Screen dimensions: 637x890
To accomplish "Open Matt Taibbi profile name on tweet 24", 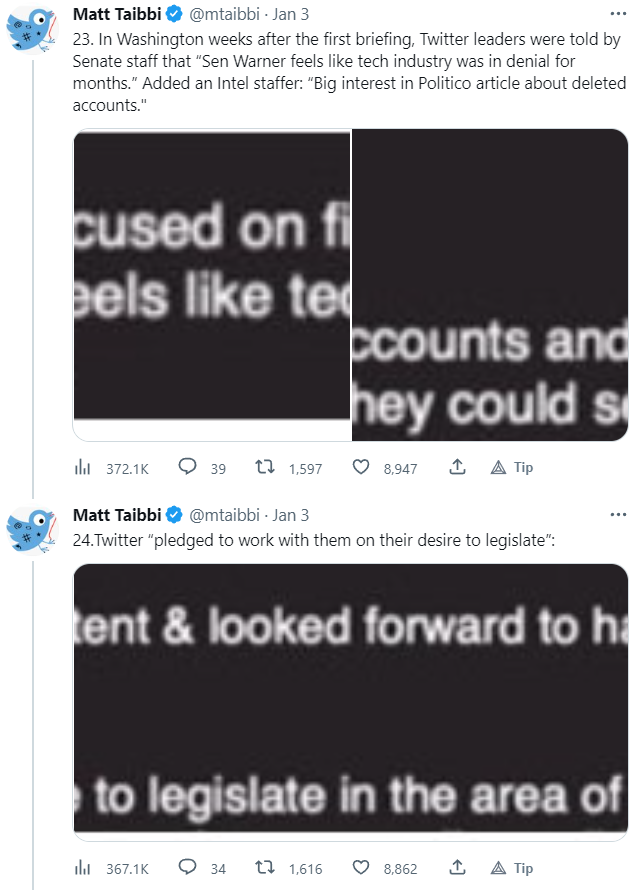I will click(x=117, y=515).
